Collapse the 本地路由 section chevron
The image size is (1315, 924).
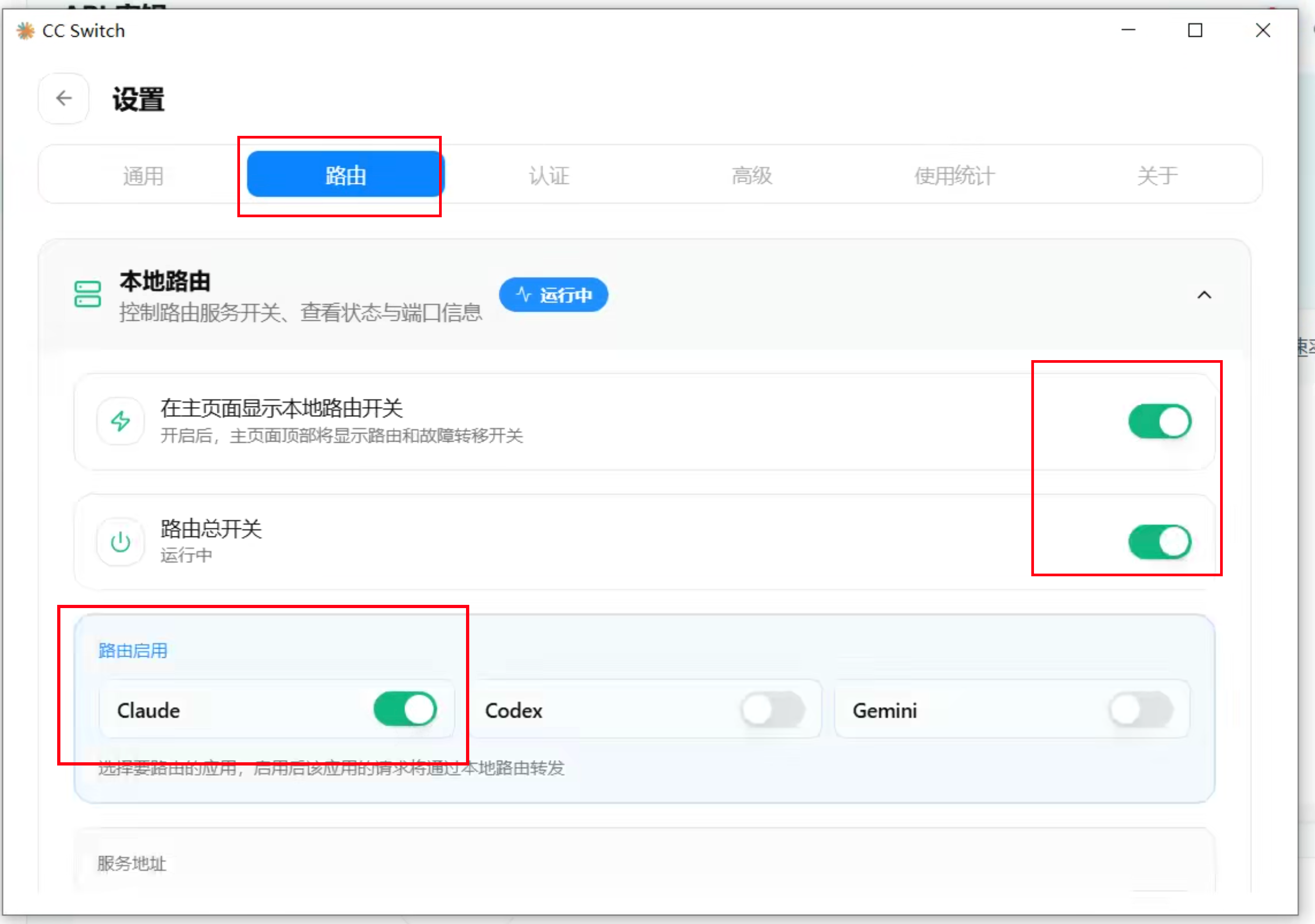pos(1204,295)
